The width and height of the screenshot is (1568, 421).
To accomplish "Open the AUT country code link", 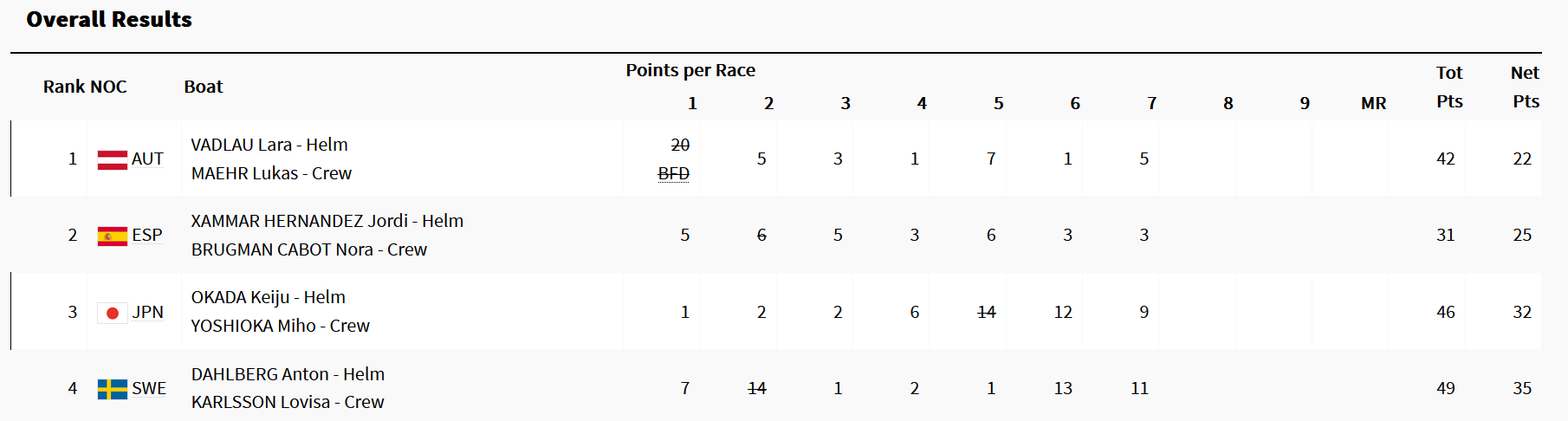I will 147,159.
